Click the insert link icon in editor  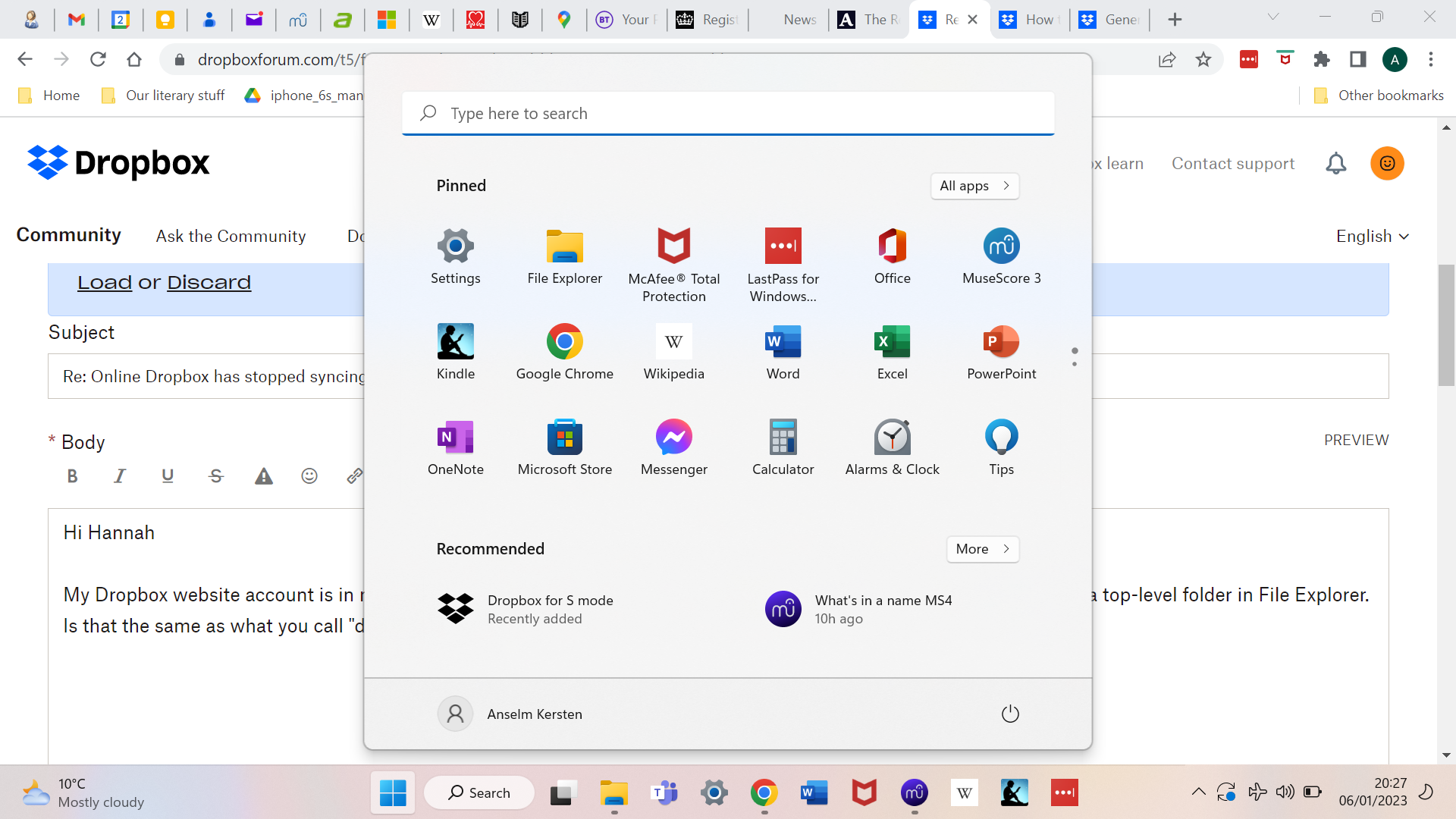(354, 476)
